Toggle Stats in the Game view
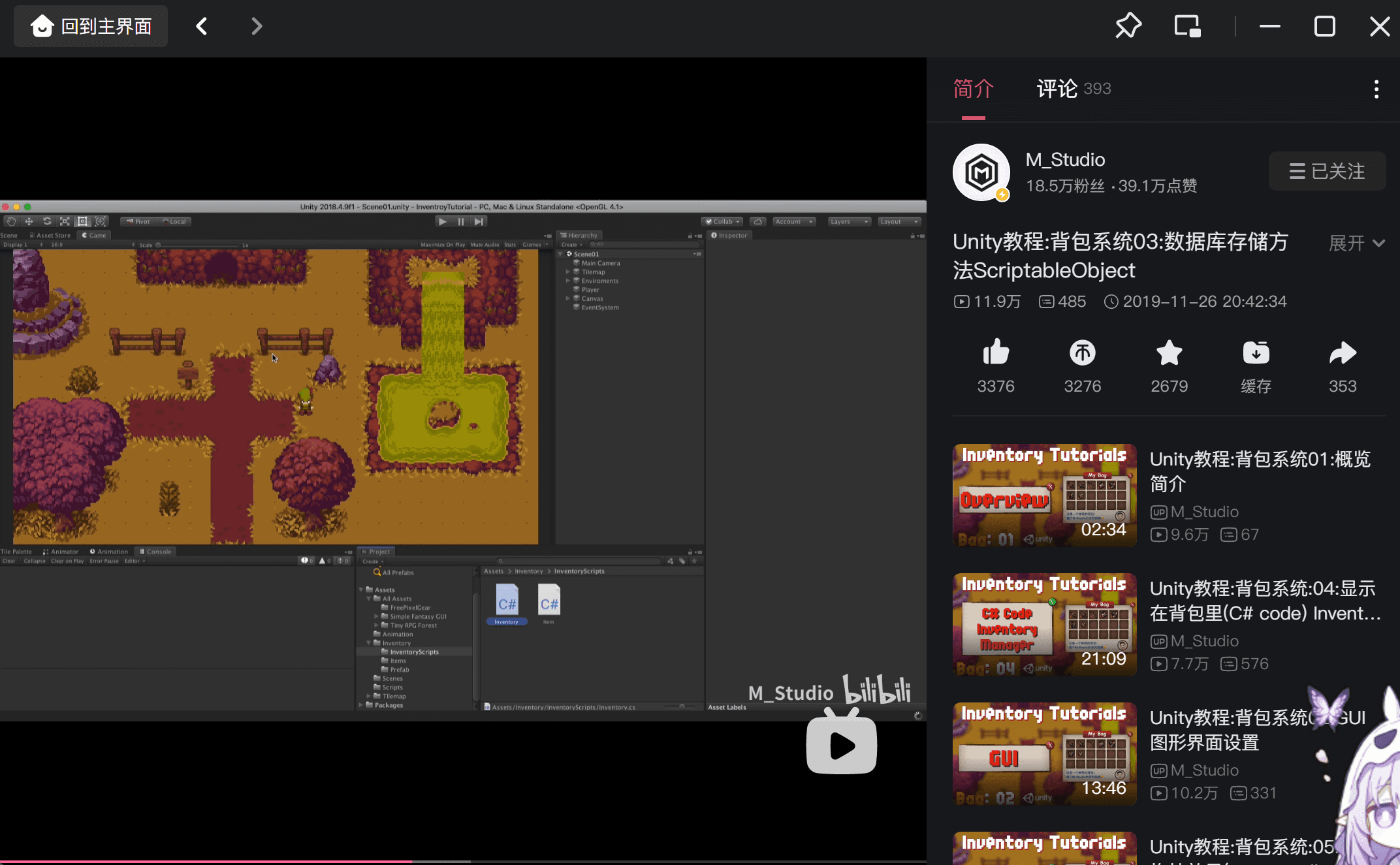1400x865 pixels. (x=510, y=245)
